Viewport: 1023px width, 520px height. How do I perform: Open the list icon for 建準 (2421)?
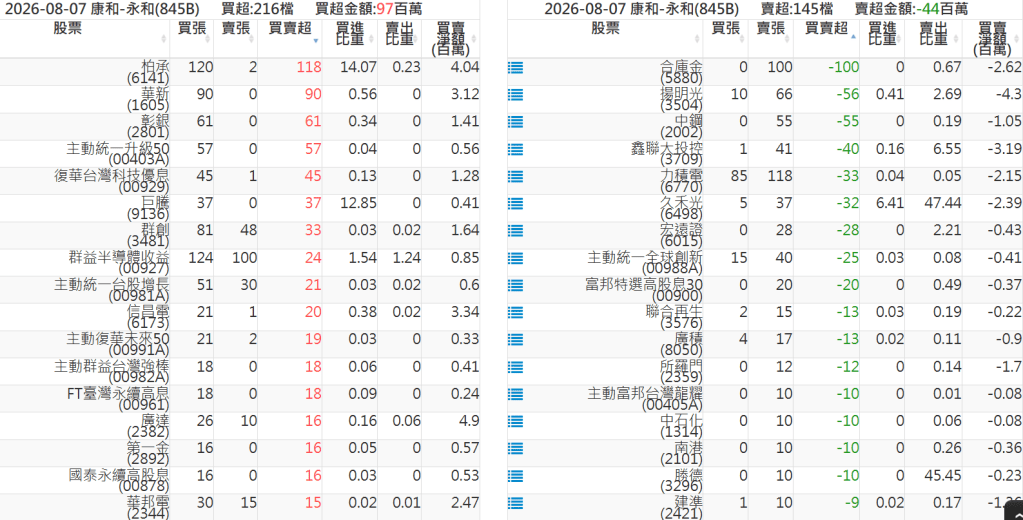pyautogui.click(x=515, y=504)
